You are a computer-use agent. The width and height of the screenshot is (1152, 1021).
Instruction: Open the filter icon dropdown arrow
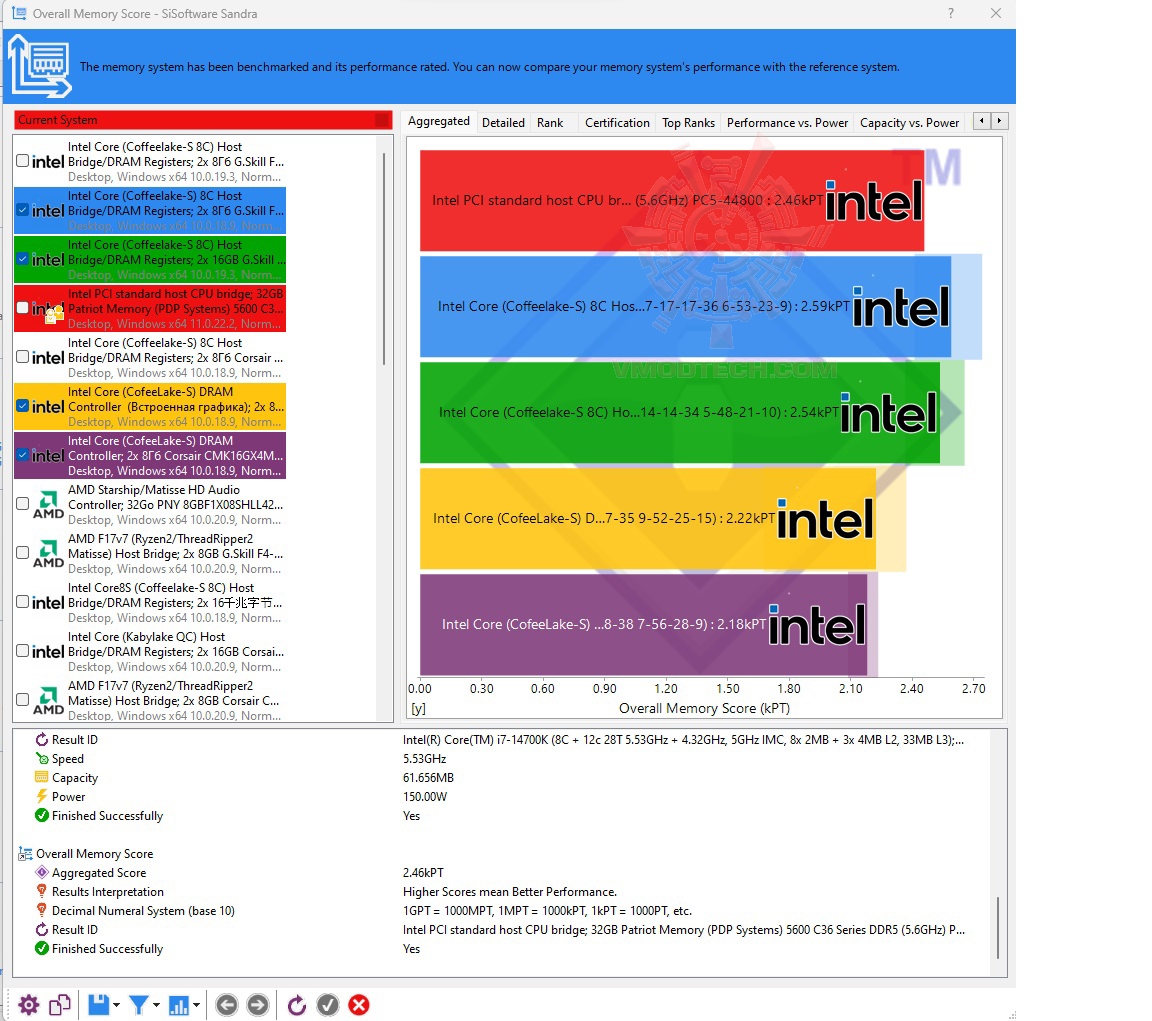[x=156, y=1006]
